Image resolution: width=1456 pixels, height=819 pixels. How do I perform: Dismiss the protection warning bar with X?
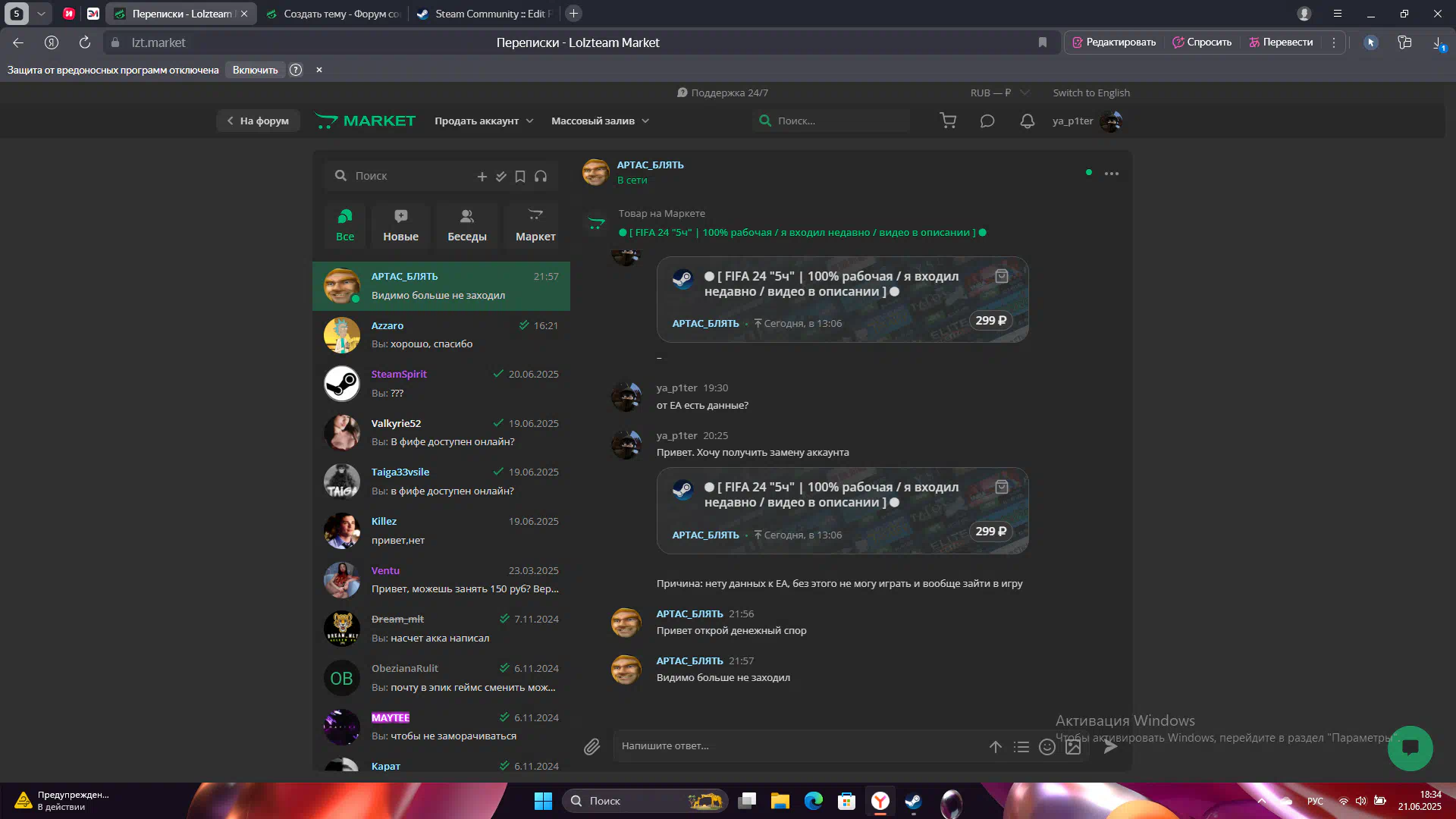tap(319, 70)
